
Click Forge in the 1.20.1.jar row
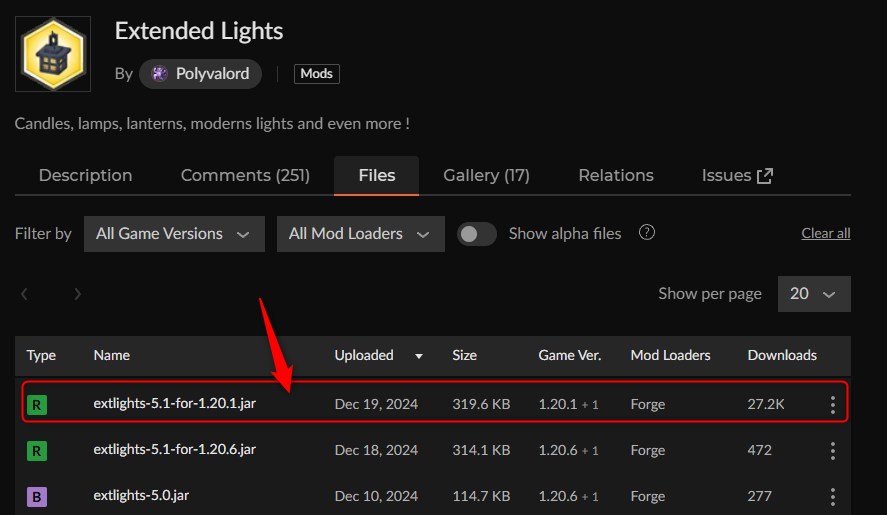[x=648, y=404]
